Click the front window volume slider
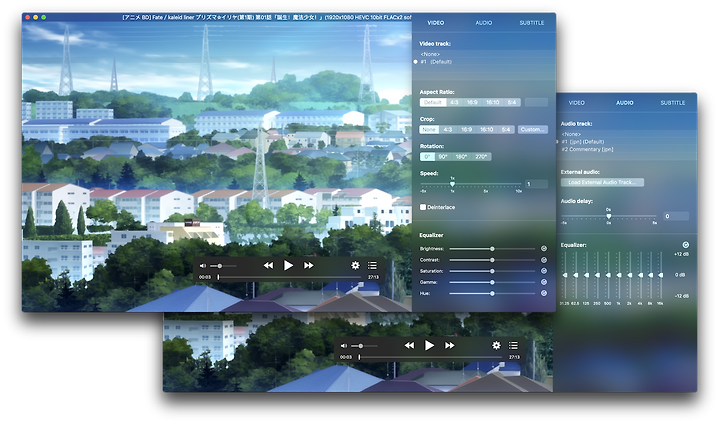The height and width of the screenshot is (424, 720). pos(223,266)
